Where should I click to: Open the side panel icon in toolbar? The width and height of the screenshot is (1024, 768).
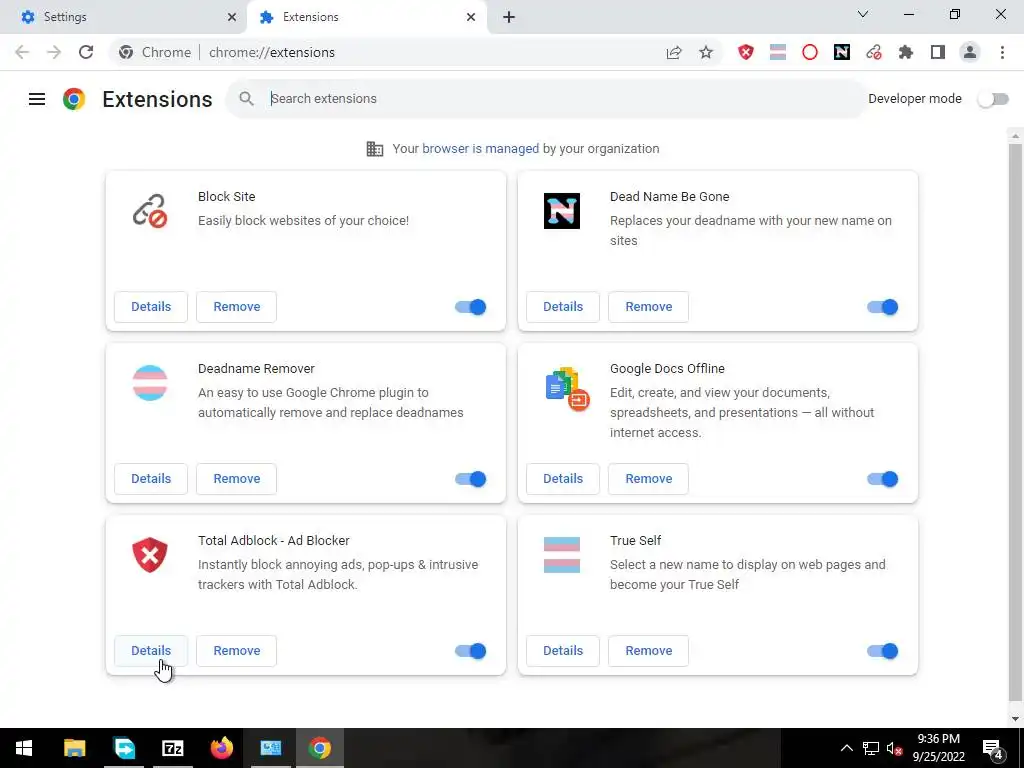click(938, 52)
